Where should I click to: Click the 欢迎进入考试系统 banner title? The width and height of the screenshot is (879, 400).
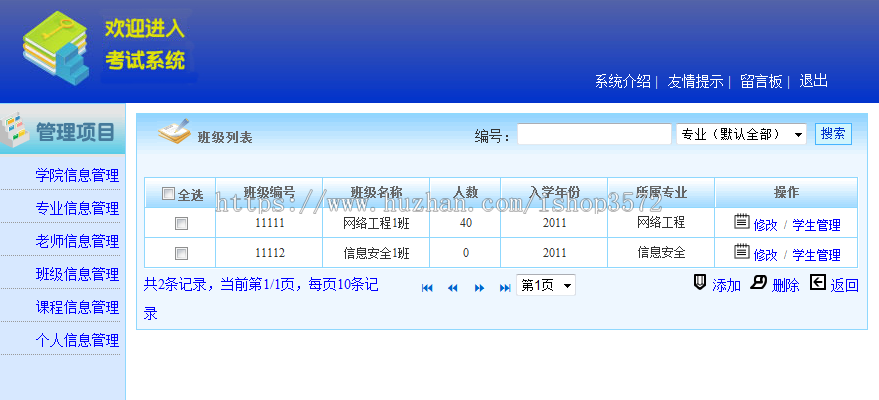tap(145, 44)
